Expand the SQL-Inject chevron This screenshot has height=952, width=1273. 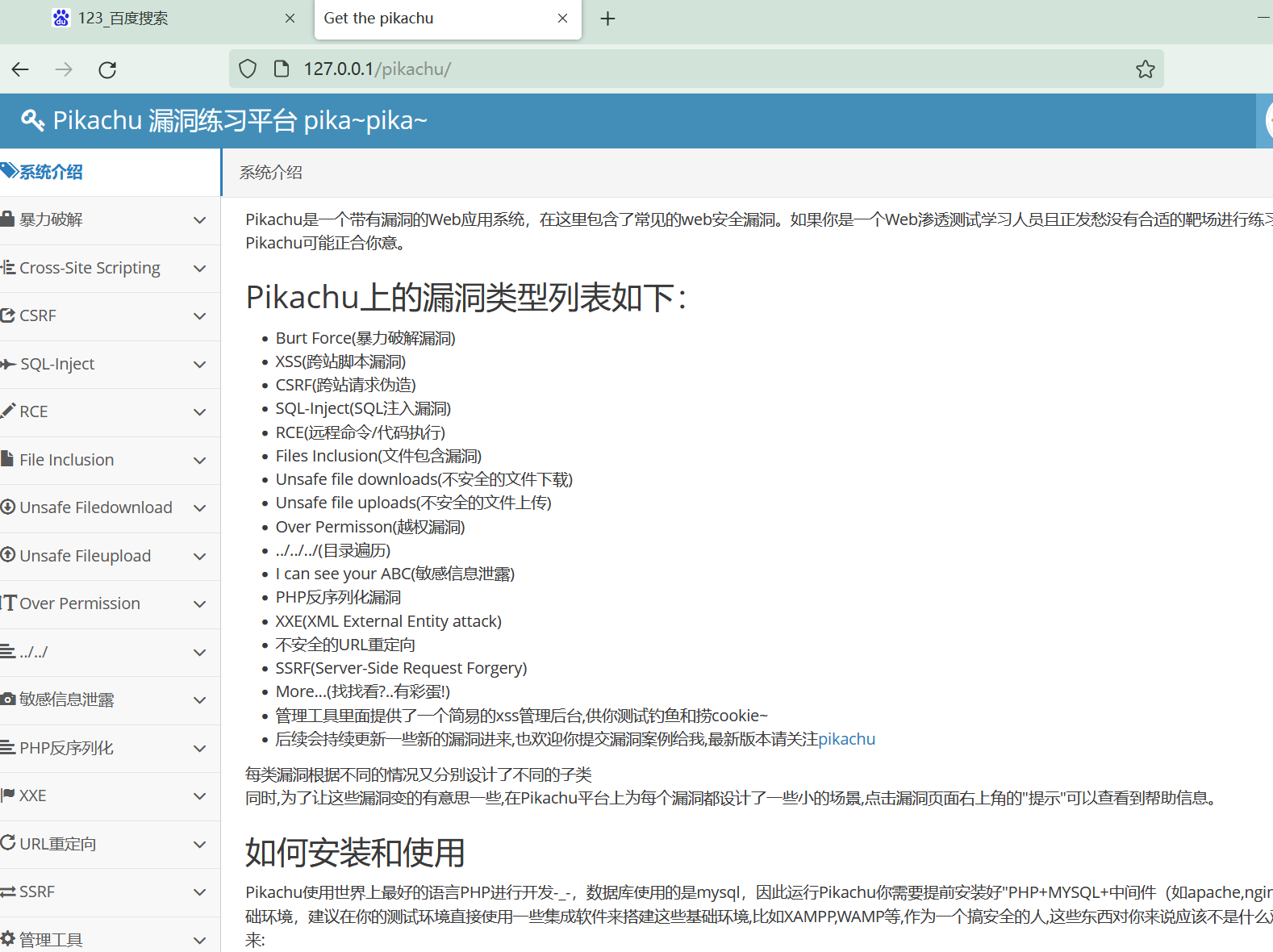(200, 365)
